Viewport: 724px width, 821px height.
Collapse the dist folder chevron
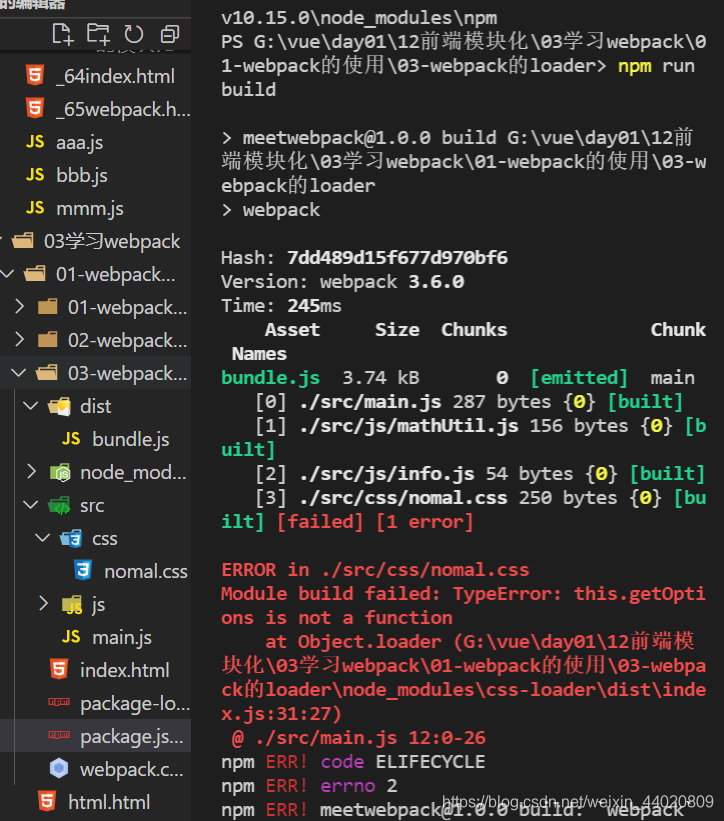[x=31, y=405]
